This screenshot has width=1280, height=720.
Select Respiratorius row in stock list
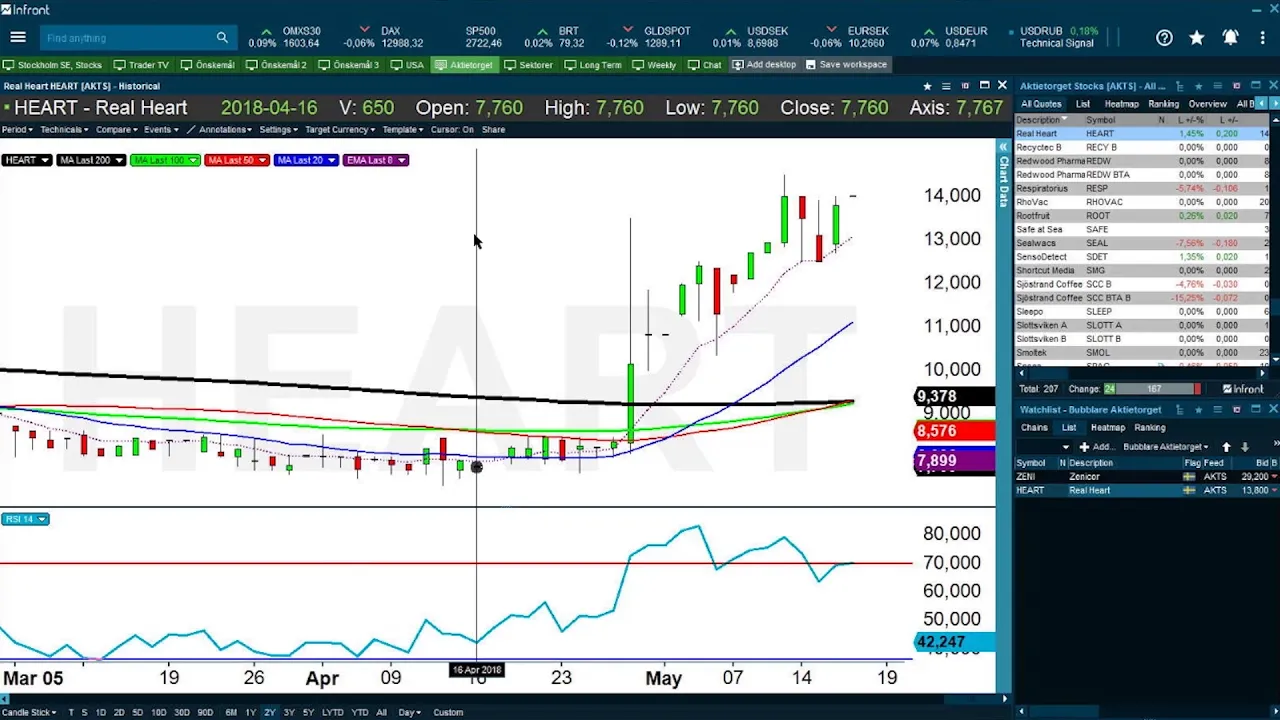[1142, 188]
